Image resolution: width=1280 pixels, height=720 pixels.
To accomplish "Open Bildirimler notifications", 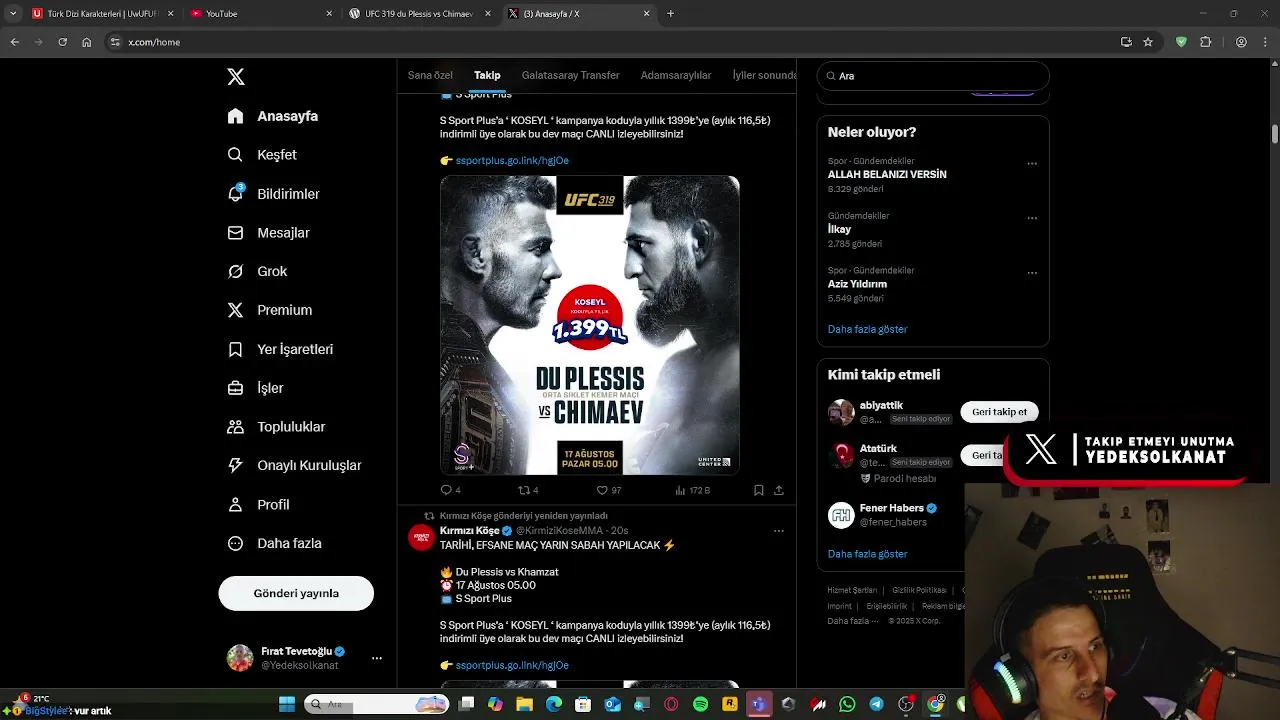I will point(273,194).
